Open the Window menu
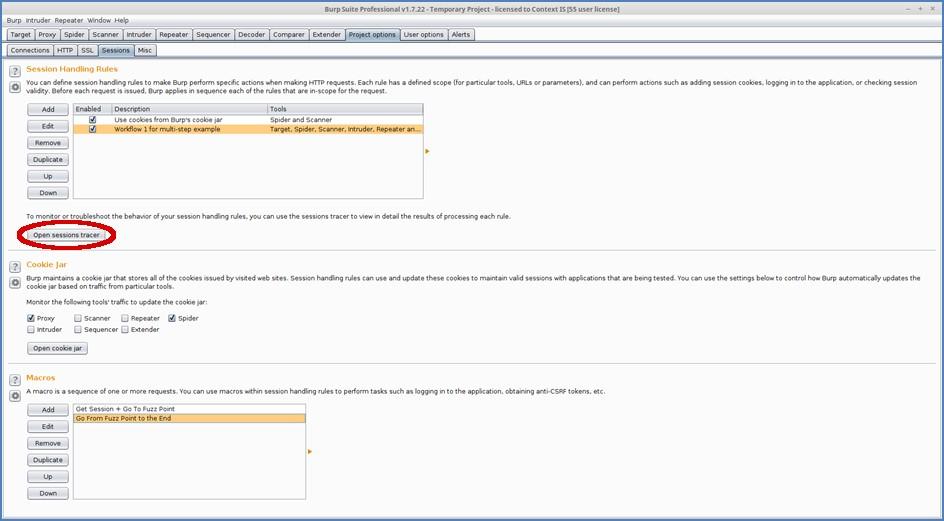The width and height of the screenshot is (944, 521). [x=99, y=20]
